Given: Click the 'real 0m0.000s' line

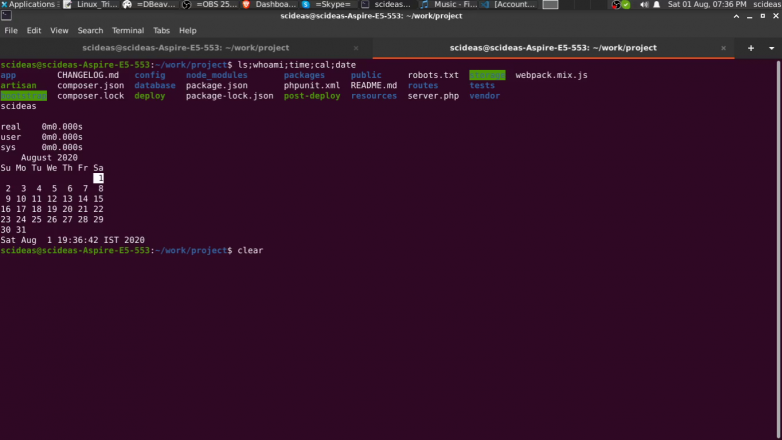Looking at the screenshot, I should click(x=41, y=127).
